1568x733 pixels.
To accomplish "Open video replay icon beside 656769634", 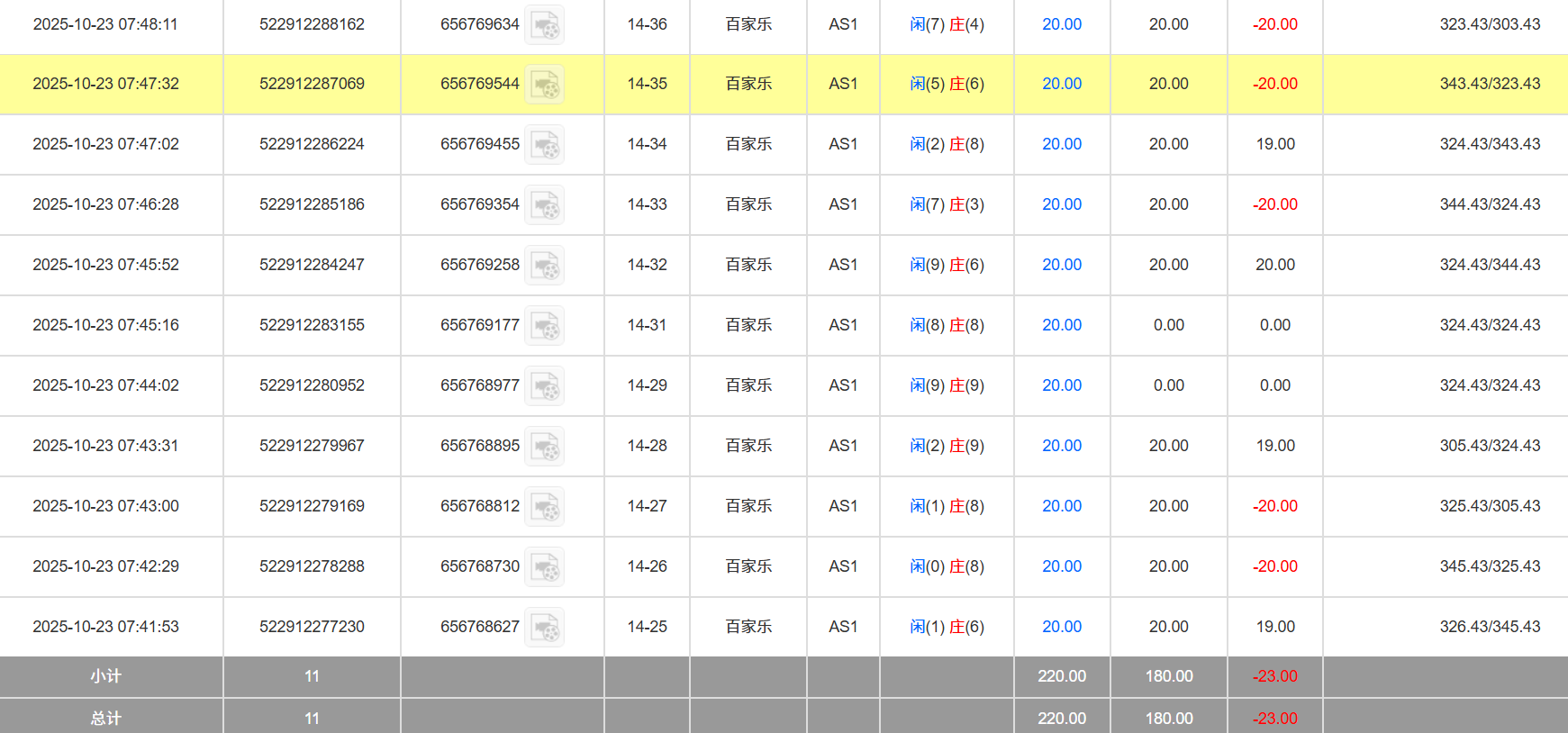I will click(544, 25).
